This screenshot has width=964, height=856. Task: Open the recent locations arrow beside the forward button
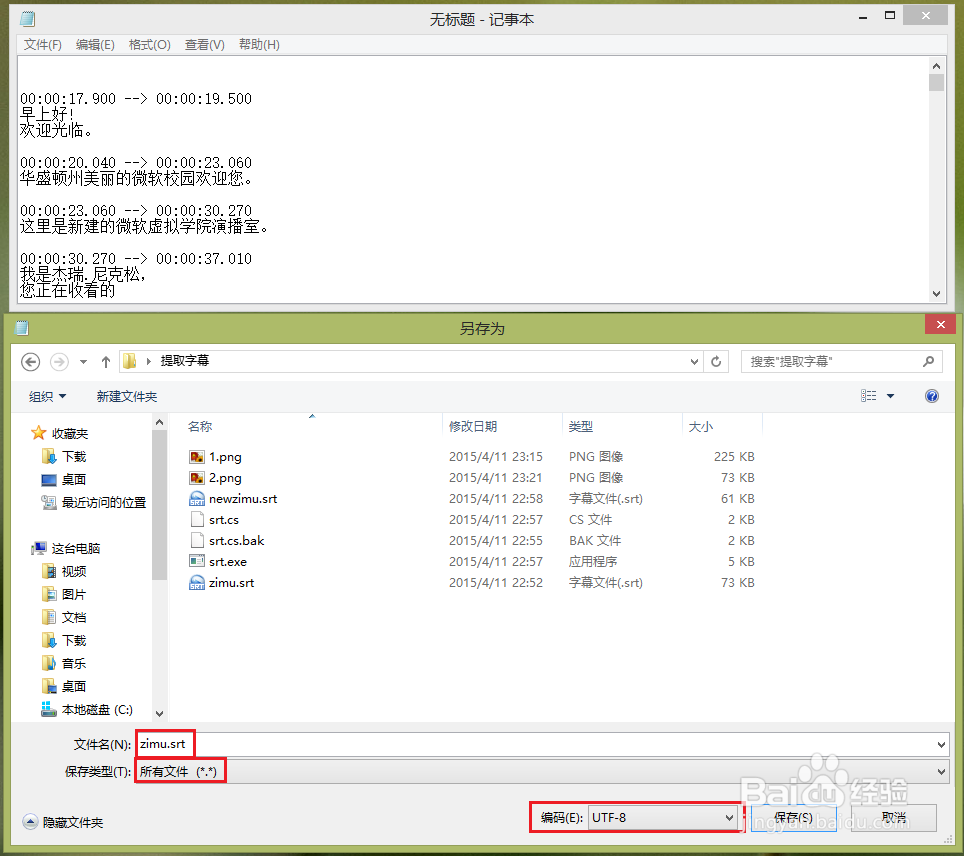83,362
